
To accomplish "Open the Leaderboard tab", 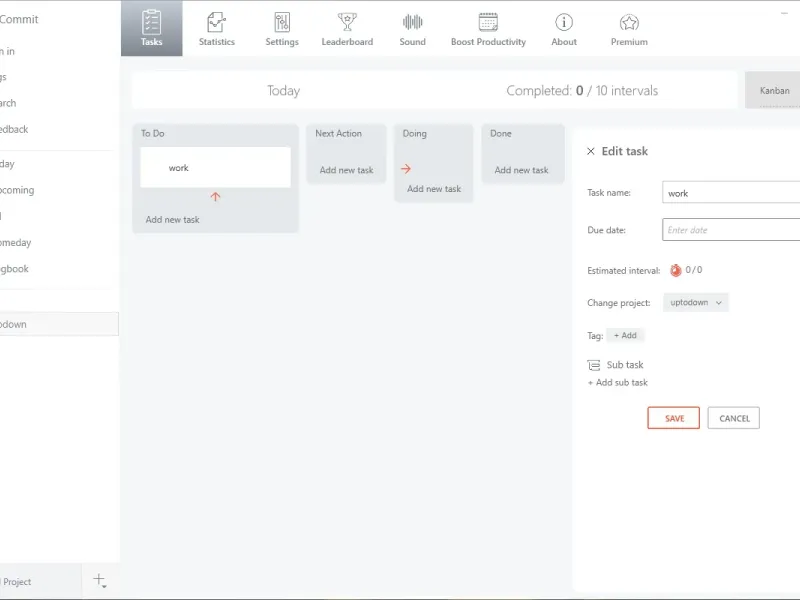I will [347, 28].
